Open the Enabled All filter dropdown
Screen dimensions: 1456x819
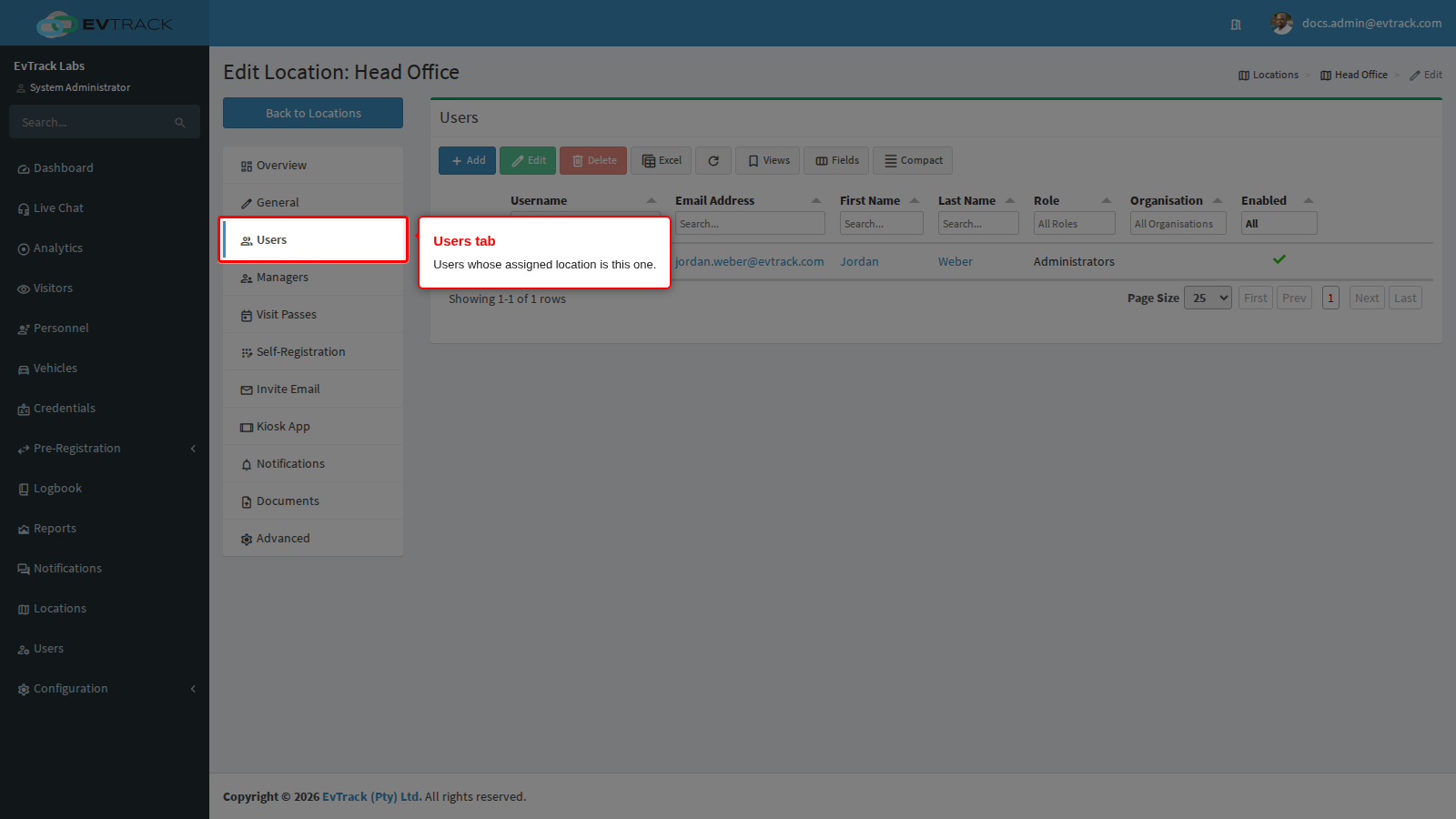coord(1279,224)
